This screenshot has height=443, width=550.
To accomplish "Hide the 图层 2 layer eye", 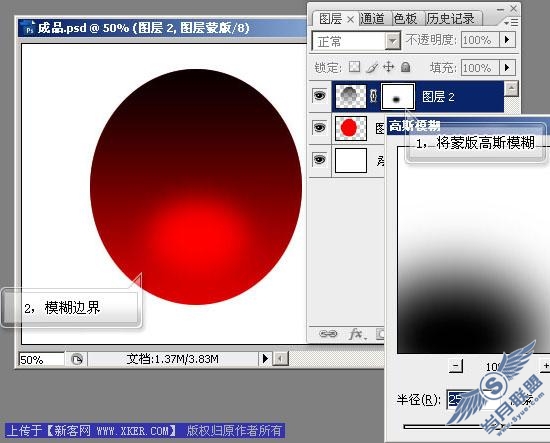I will (319, 95).
